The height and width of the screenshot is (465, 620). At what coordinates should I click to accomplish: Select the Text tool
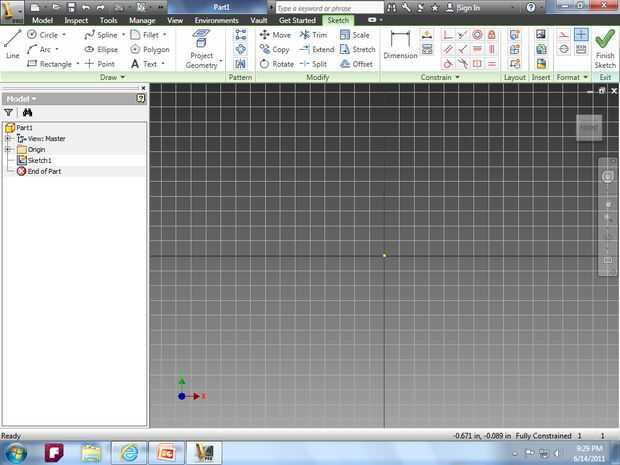144,64
